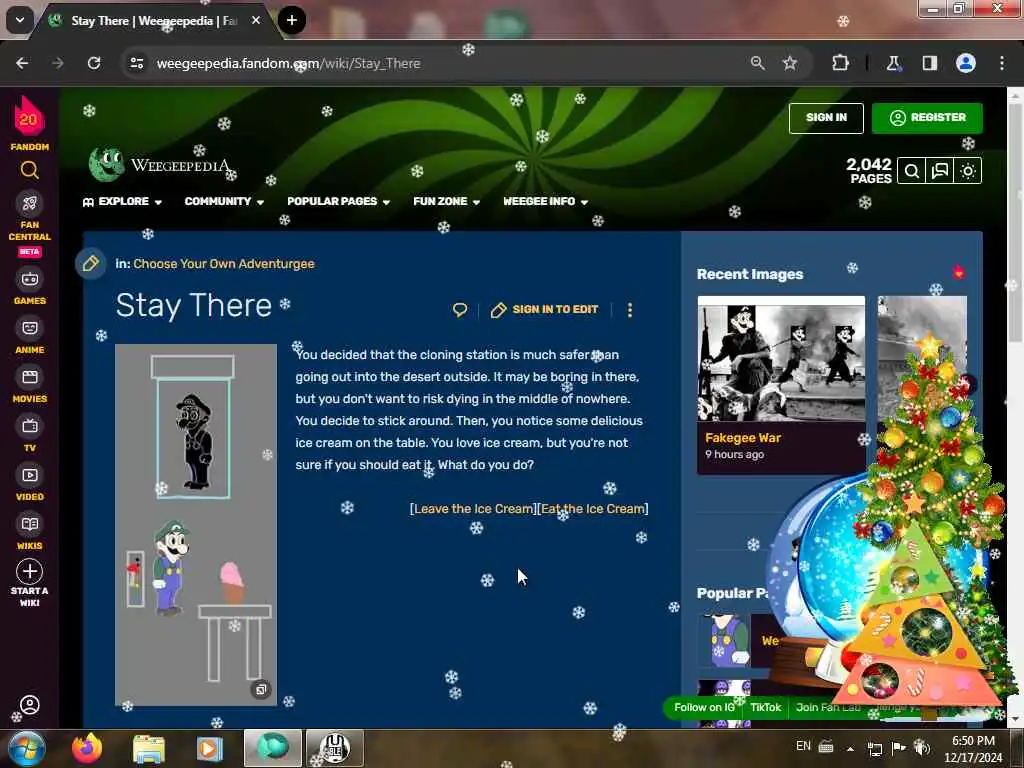The image size is (1024, 768).
Task: Show hidden system tray icons
Action: (850, 748)
